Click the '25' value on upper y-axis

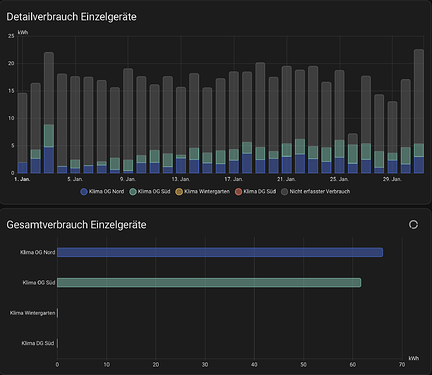coord(11,36)
